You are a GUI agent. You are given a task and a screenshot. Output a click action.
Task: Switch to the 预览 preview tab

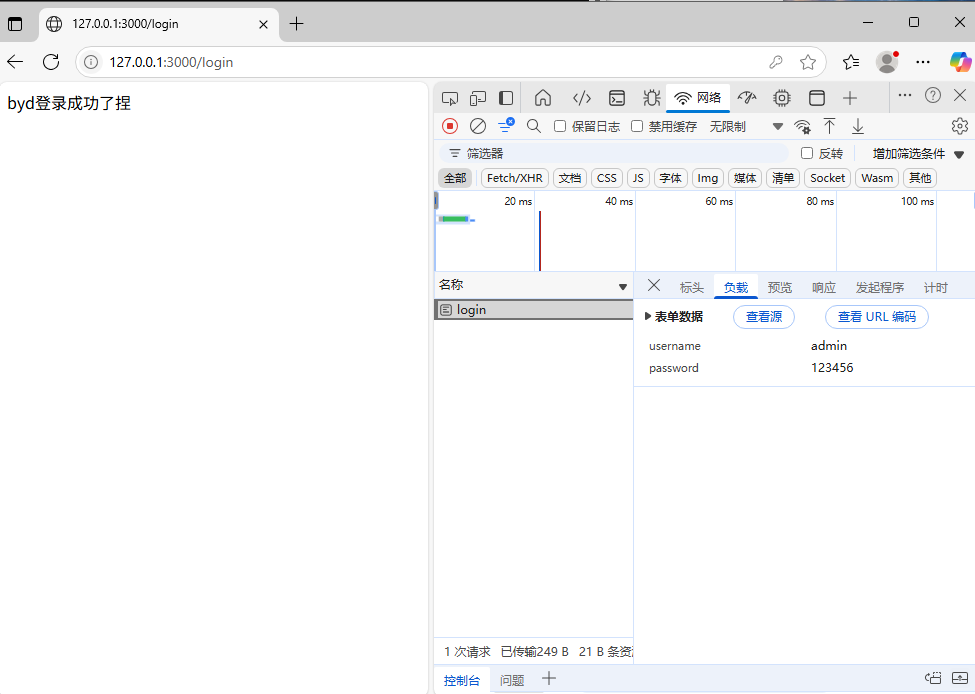[780, 287]
